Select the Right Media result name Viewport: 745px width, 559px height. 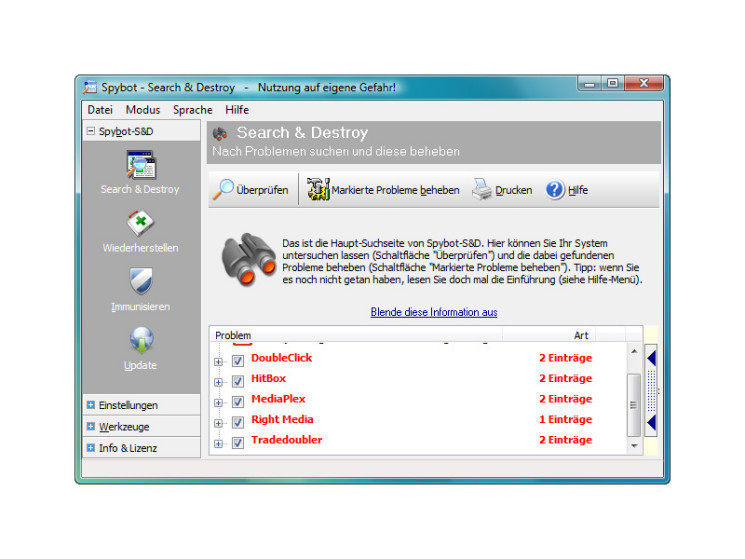282,419
